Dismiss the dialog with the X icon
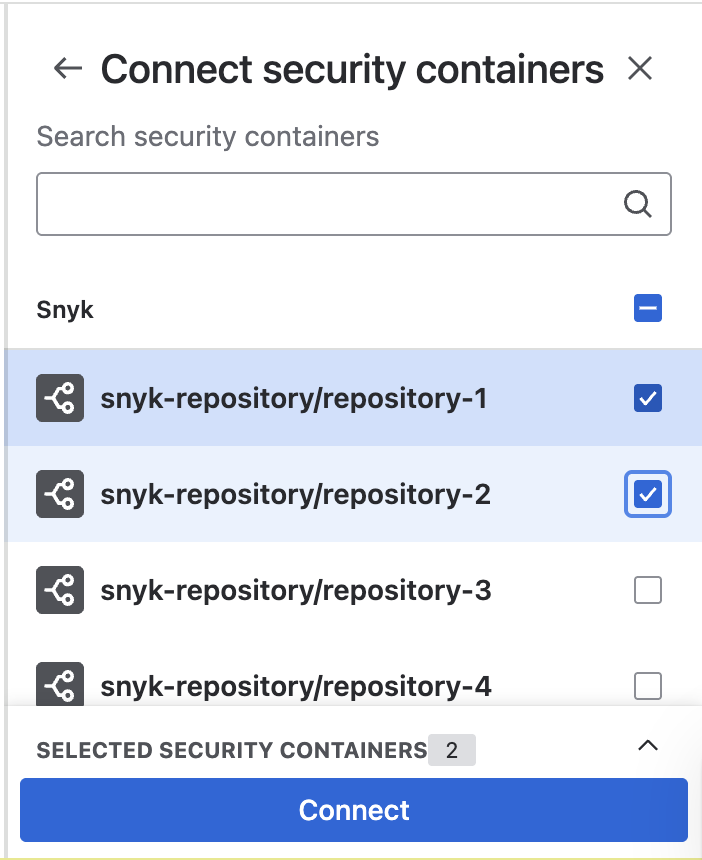The image size is (702, 860). [640, 69]
